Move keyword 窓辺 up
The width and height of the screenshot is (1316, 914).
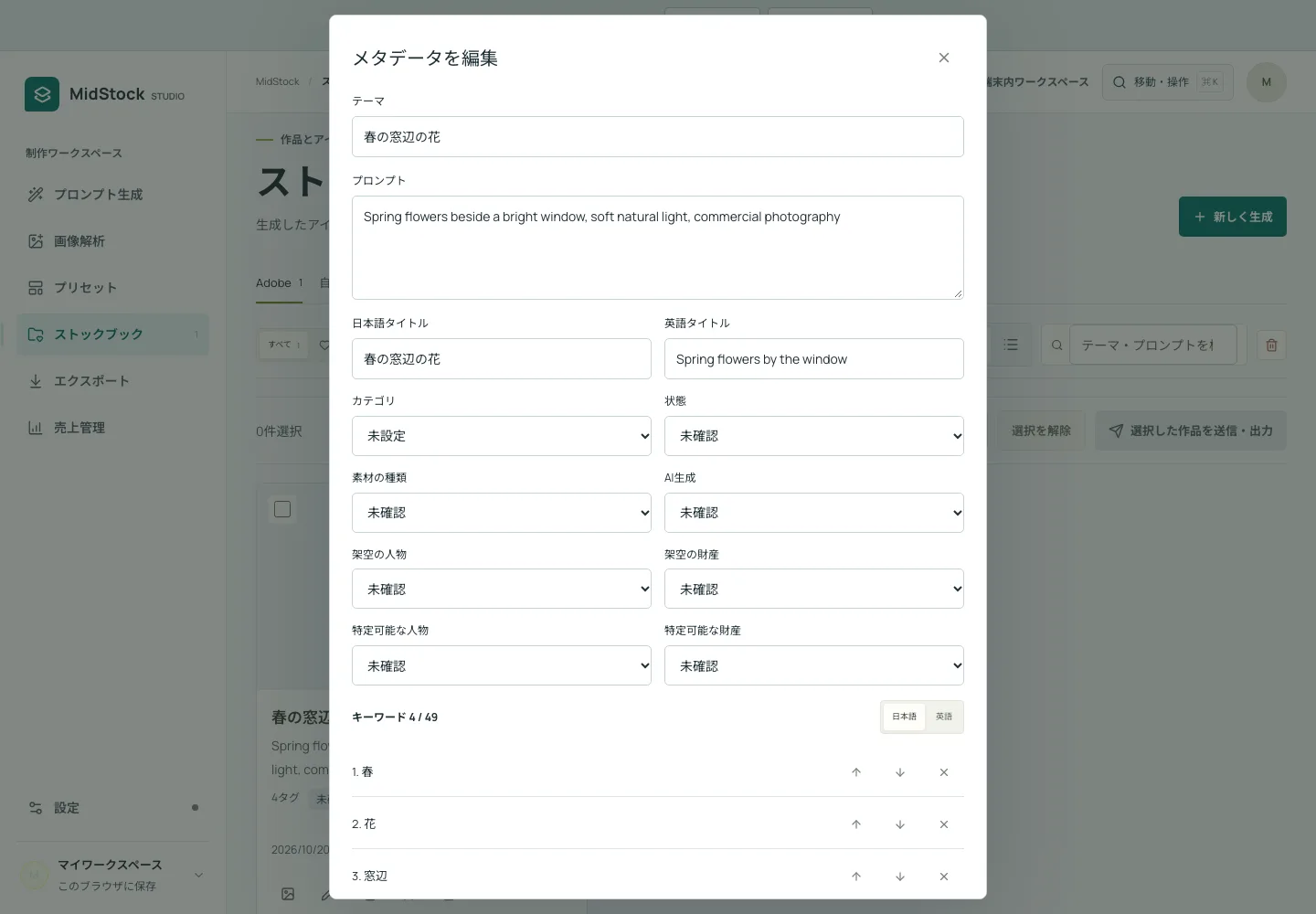tap(856, 877)
